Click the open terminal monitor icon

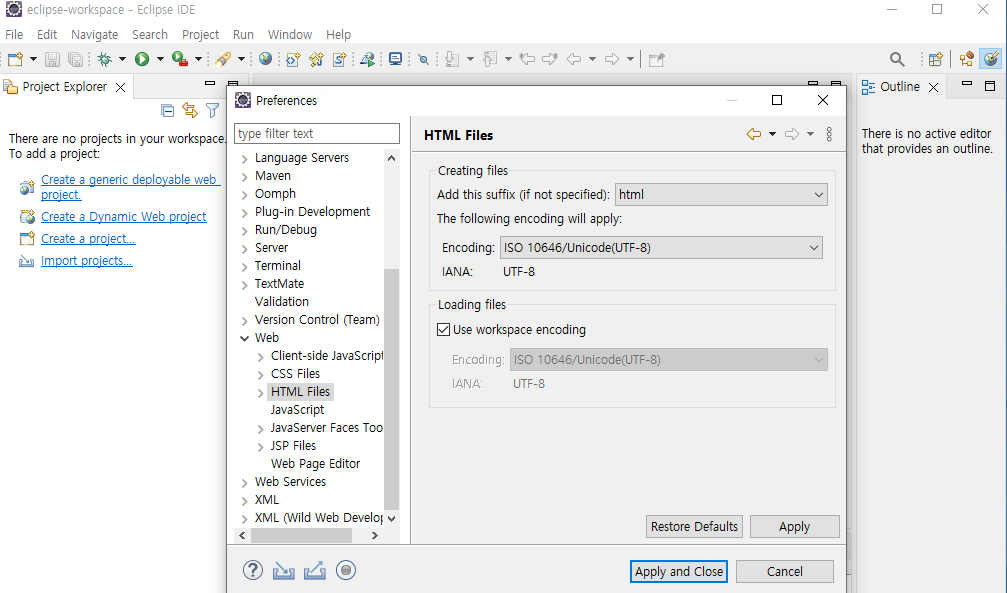[396, 59]
